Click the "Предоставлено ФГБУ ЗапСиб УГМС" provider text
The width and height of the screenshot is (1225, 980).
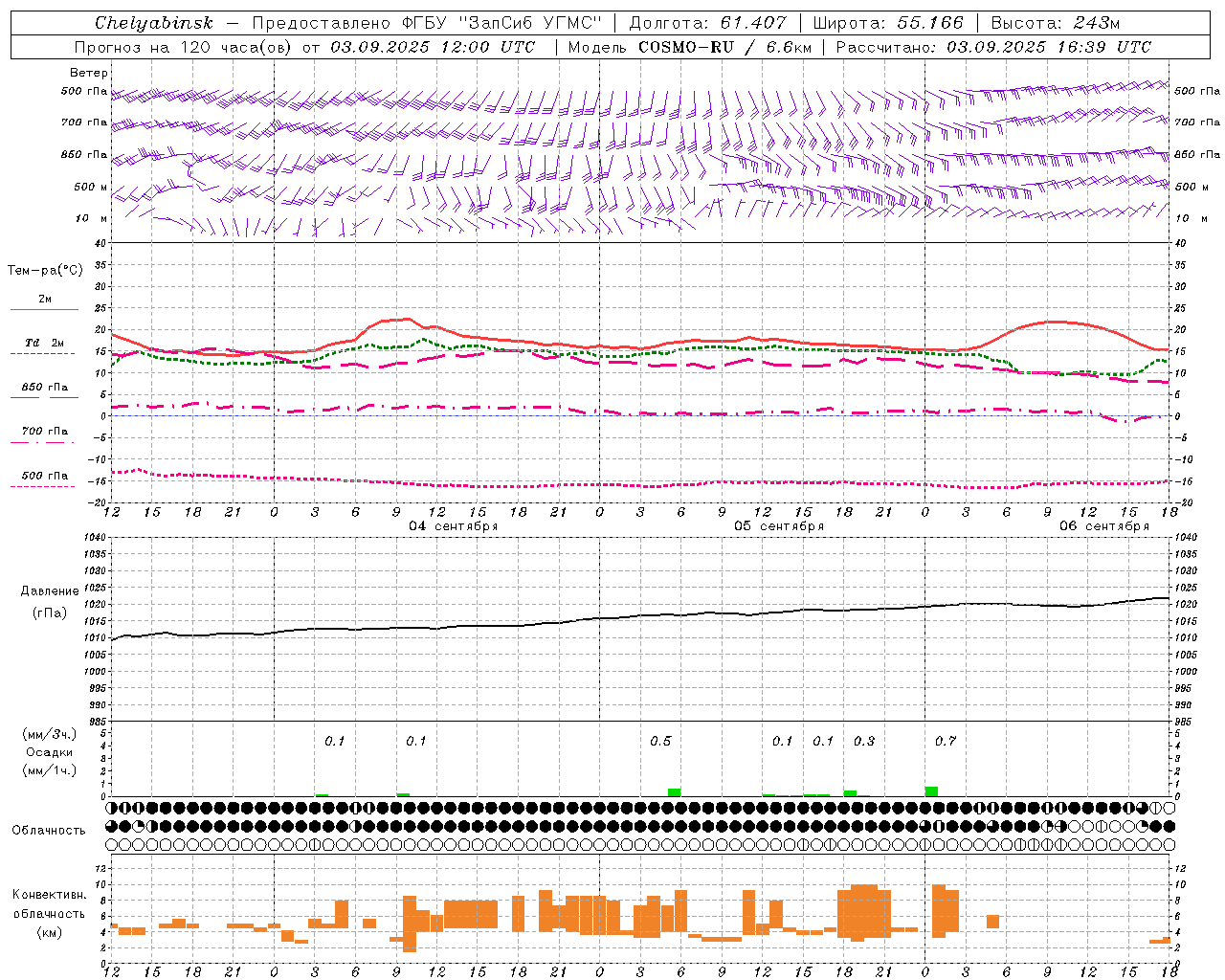[x=427, y=23]
